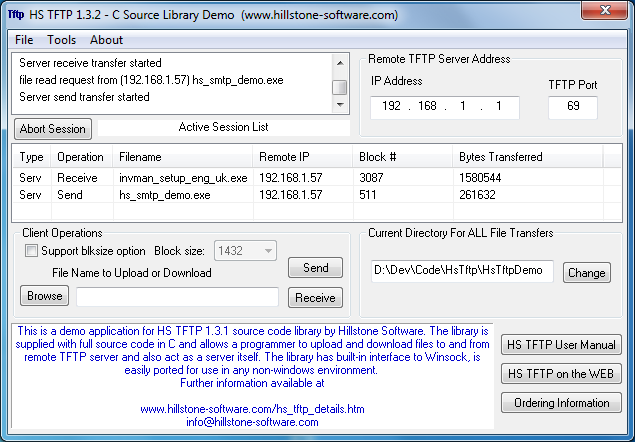Click the Ordering Information button
The width and height of the screenshot is (635, 442).
click(x=561, y=403)
